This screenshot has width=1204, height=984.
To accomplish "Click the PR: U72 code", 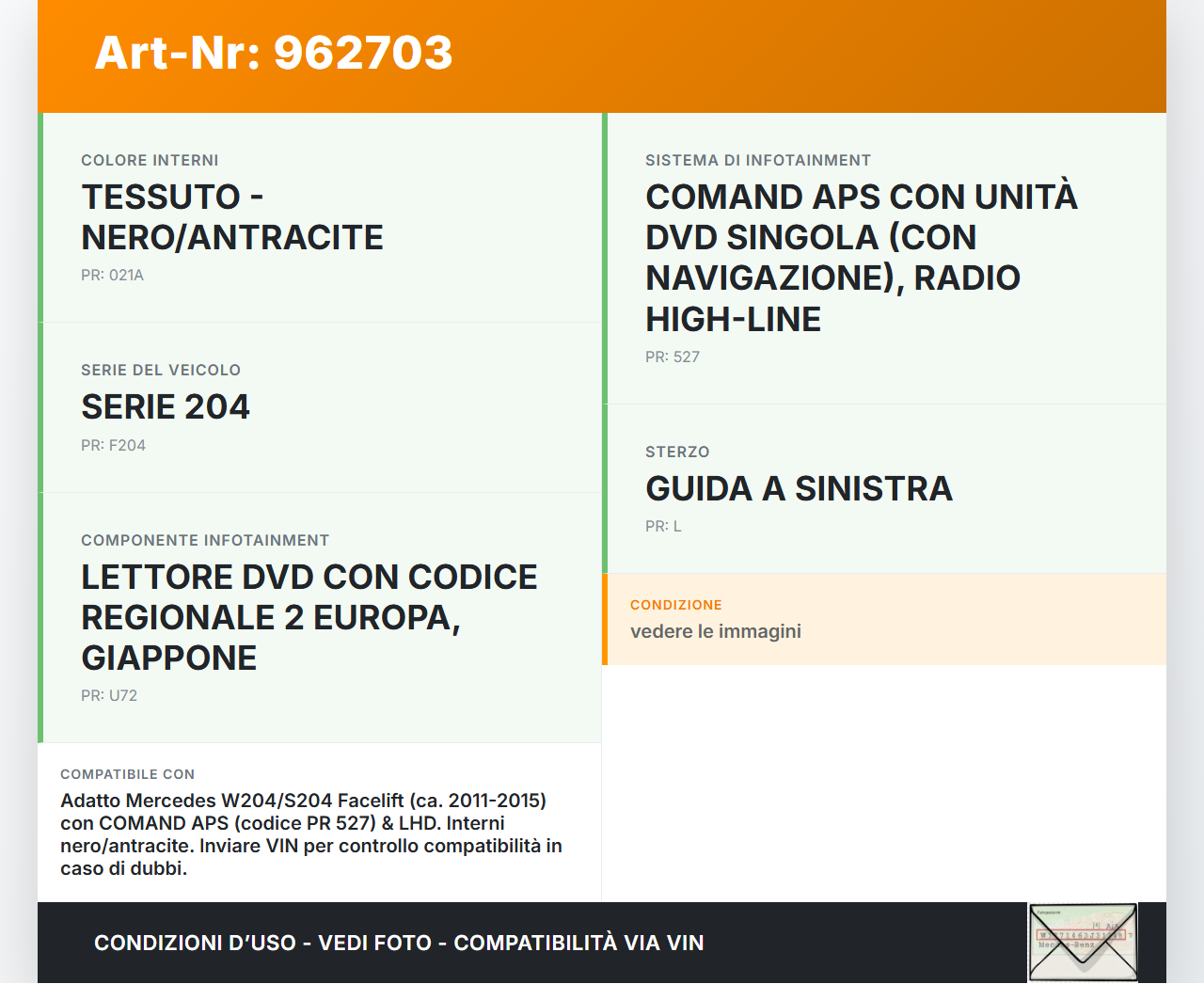I will pos(109,696).
